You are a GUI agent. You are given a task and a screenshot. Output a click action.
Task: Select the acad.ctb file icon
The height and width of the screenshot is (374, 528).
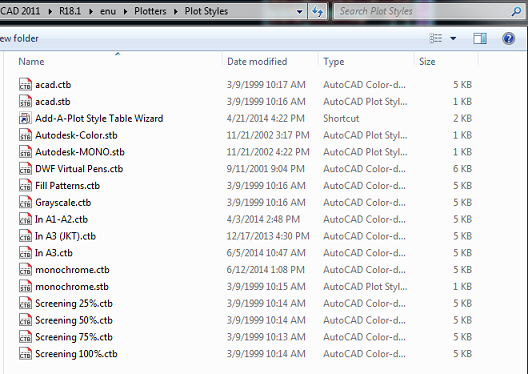pos(25,84)
